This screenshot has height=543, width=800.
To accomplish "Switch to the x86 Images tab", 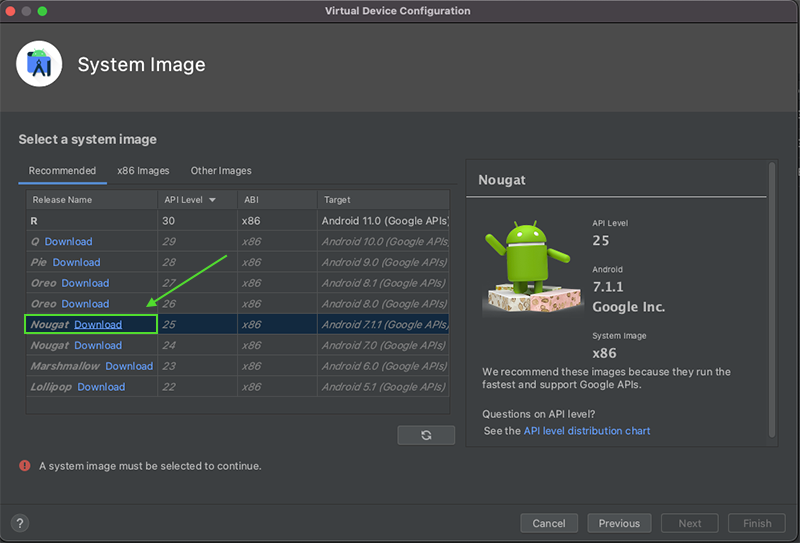I will 143,171.
